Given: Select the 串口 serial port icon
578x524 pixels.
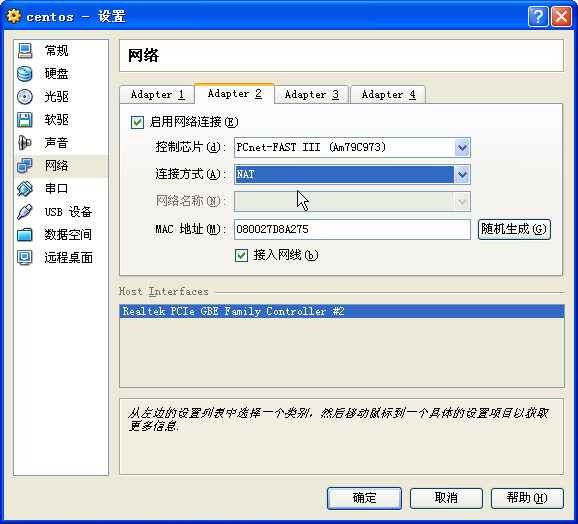Looking at the screenshot, I should 25,189.
